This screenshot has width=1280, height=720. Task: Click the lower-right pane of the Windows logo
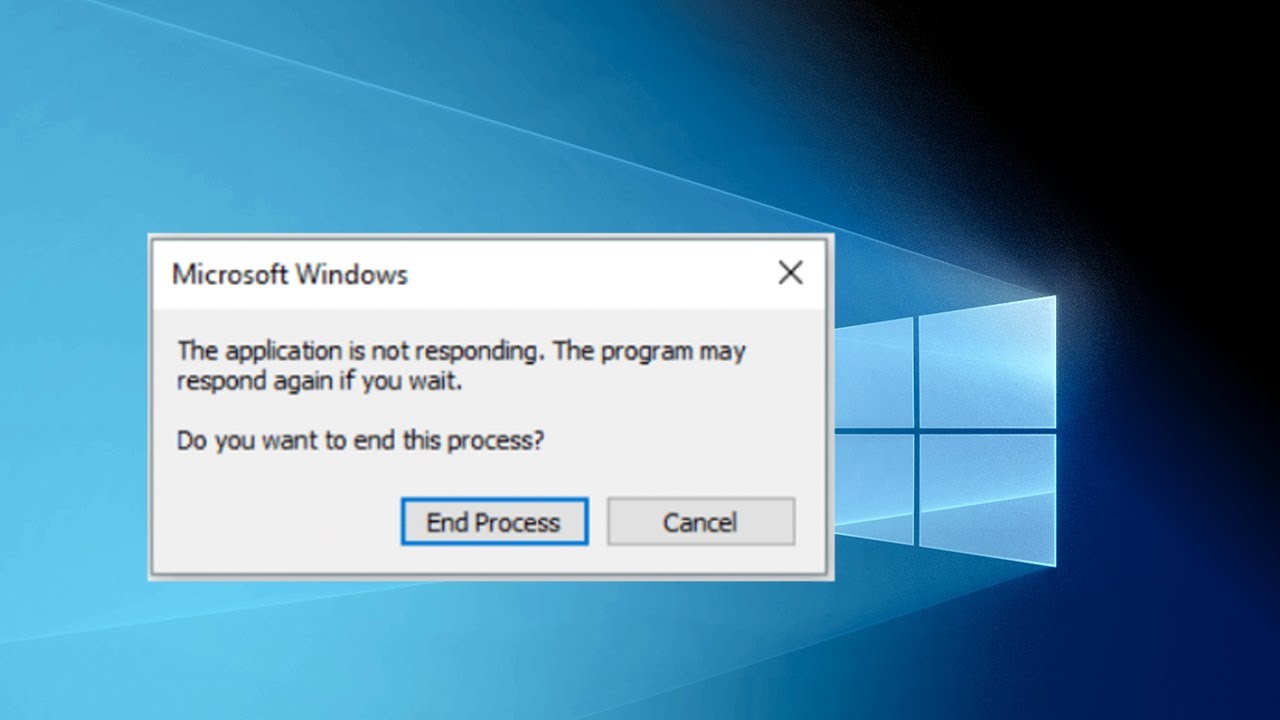pyautogui.click(x=987, y=498)
